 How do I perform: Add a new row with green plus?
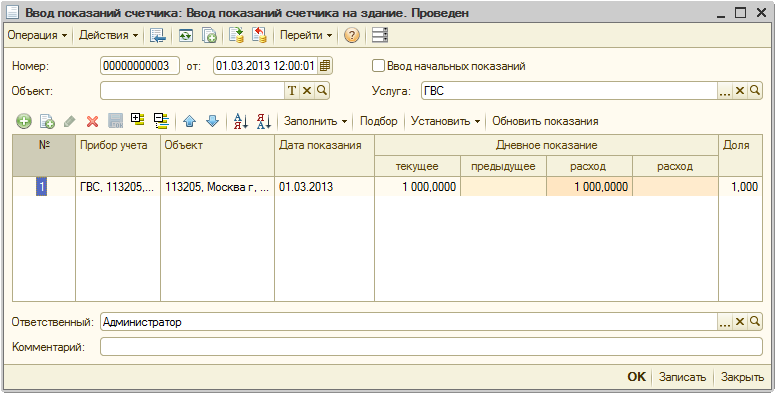pos(24,121)
